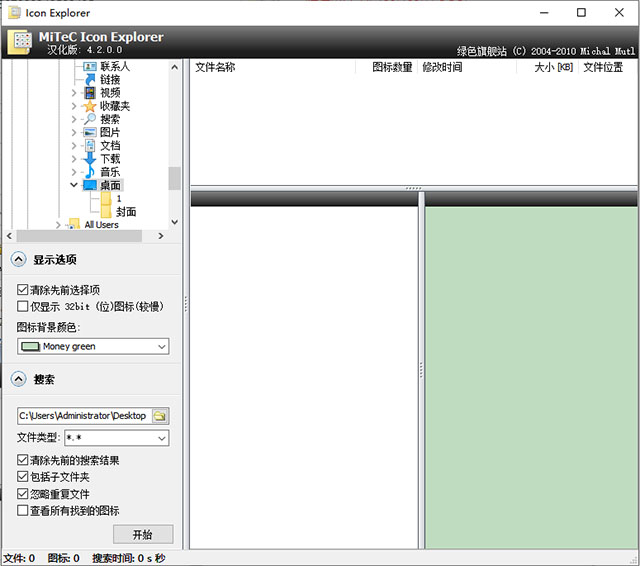
Task: Expand the 下载 tree node
Action: tap(73, 159)
